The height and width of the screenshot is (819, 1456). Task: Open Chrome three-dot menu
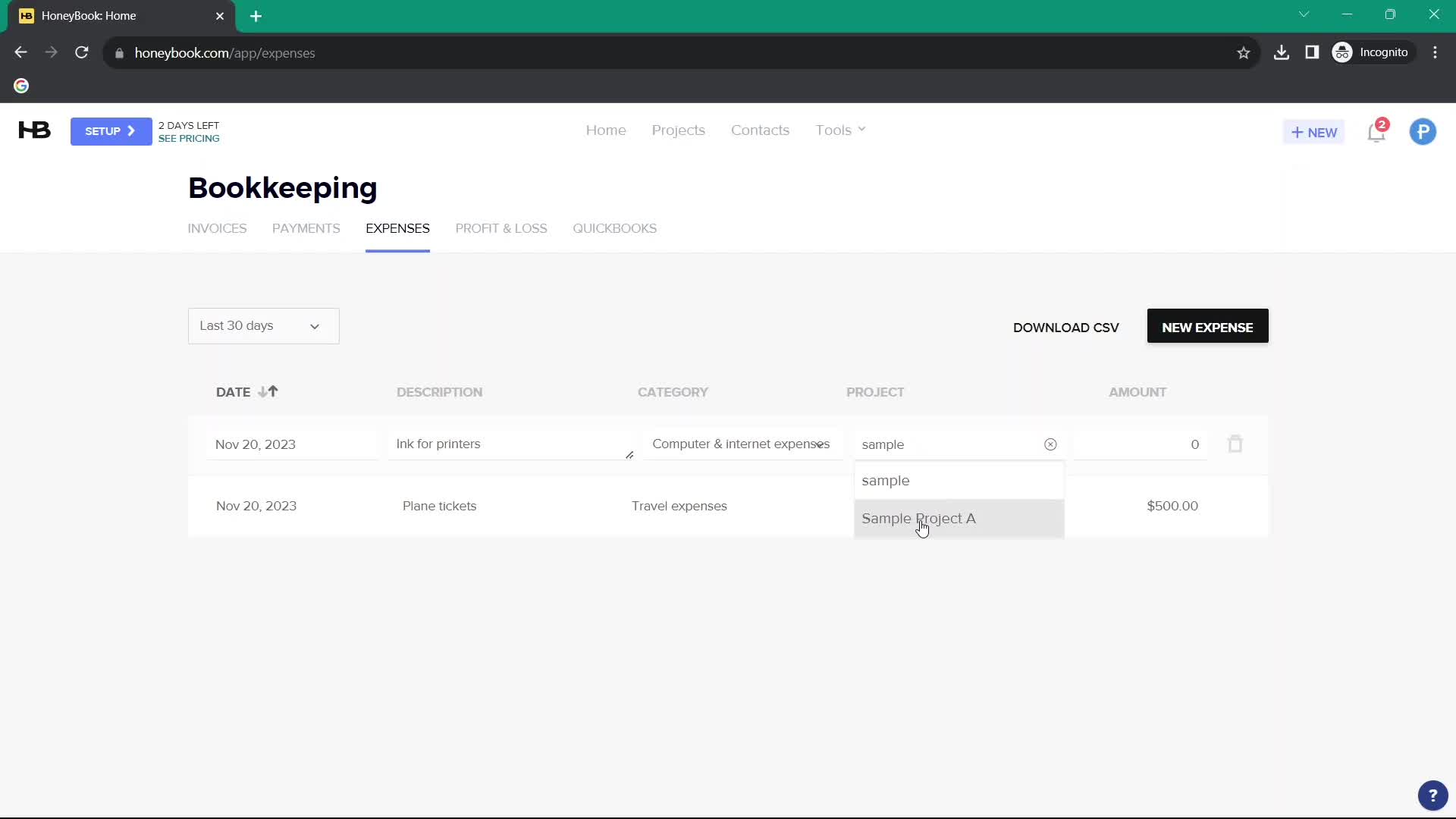click(x=1435, y=52)
